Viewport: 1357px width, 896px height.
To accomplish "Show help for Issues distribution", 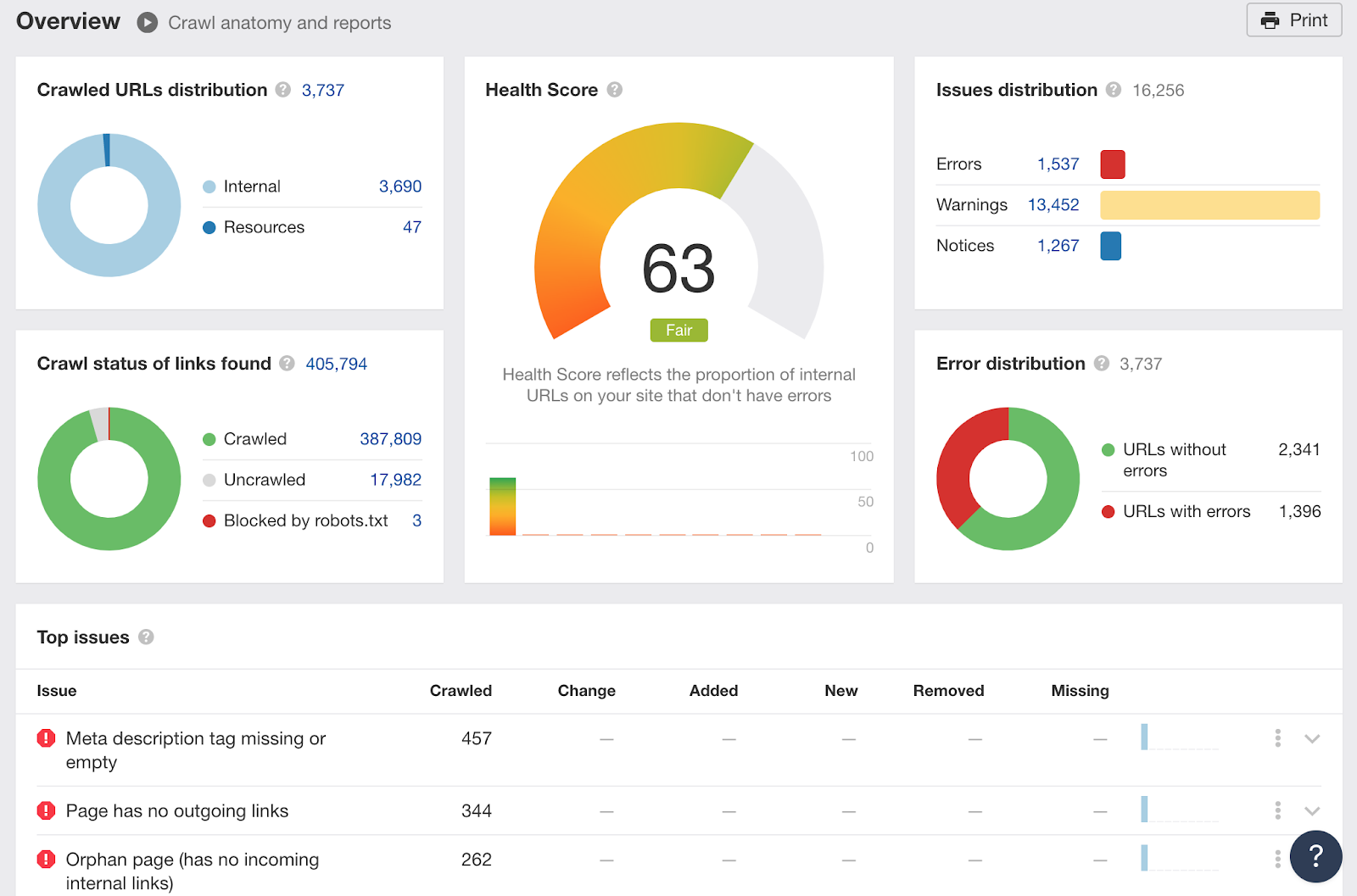I will click(x=1114, y=90).
